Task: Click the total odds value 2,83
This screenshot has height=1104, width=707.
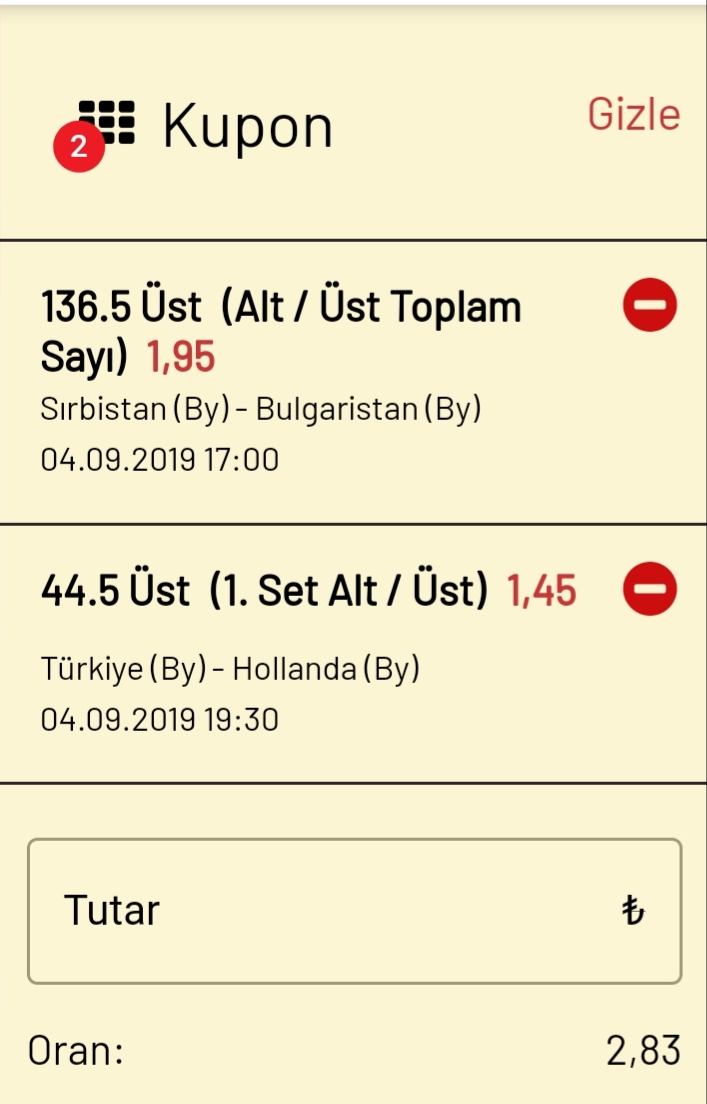Action: pyautogui.click(x=644, y=1051)
